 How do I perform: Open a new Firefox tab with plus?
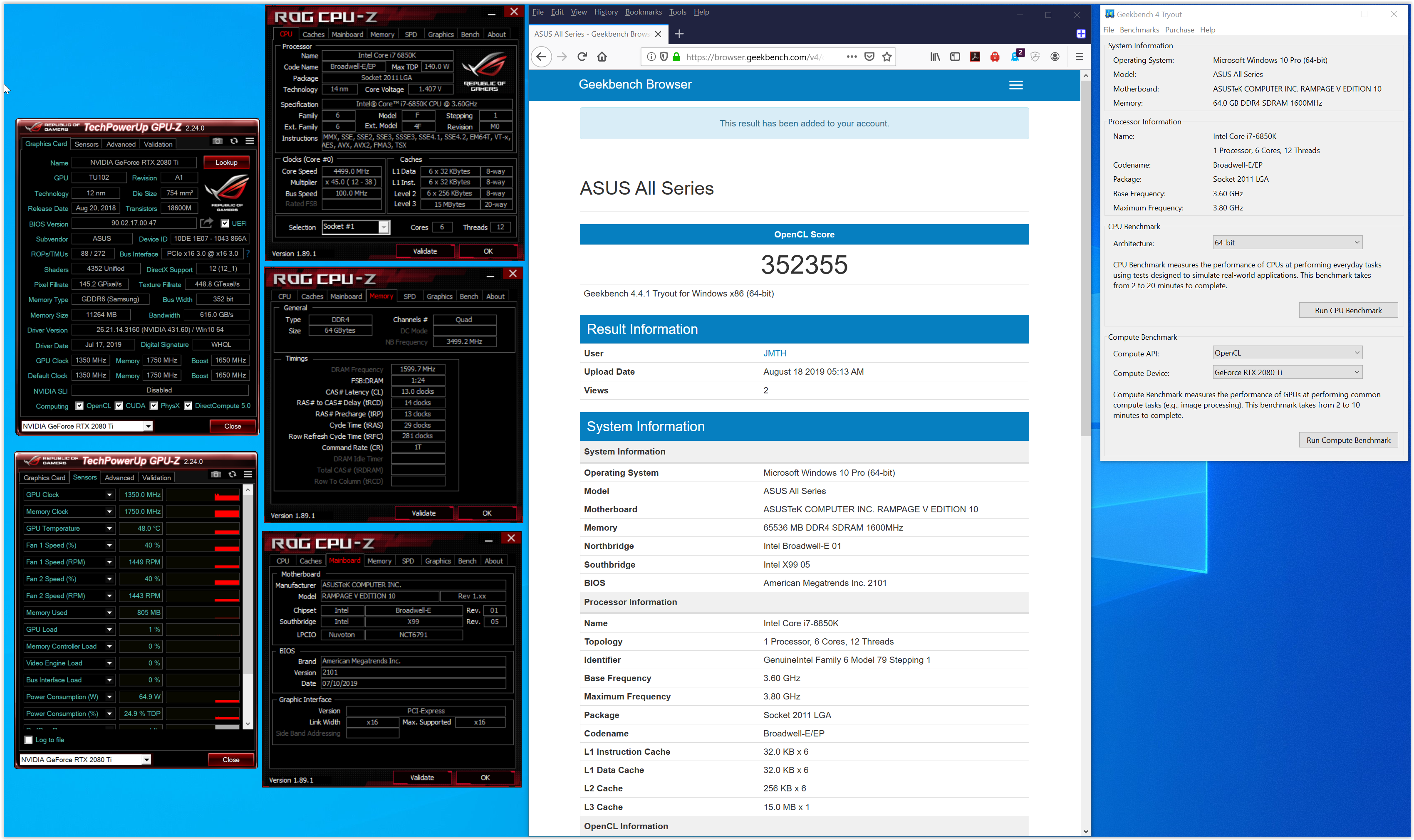679,34
